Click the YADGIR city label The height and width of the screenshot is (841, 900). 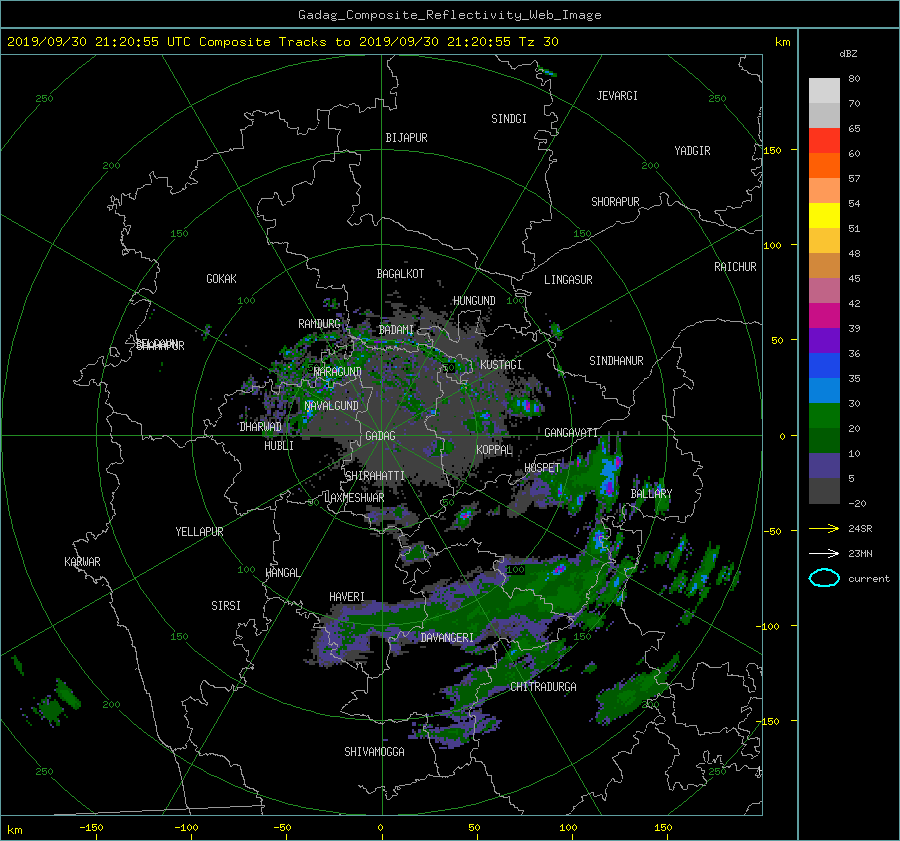click(692, 151)
